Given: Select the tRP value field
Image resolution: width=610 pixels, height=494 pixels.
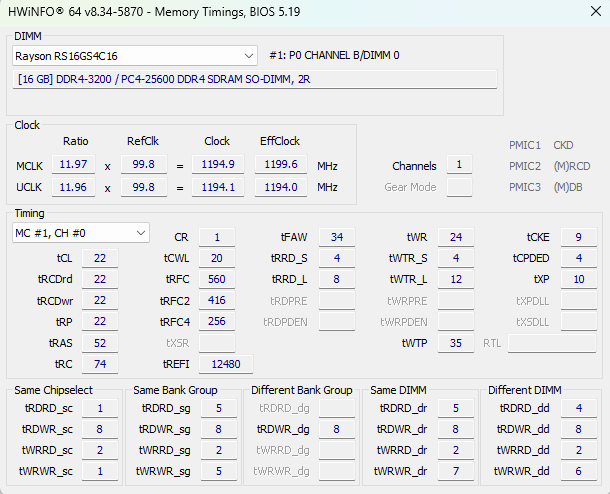Looking at the screenshot, I should [x=100, y=322].
